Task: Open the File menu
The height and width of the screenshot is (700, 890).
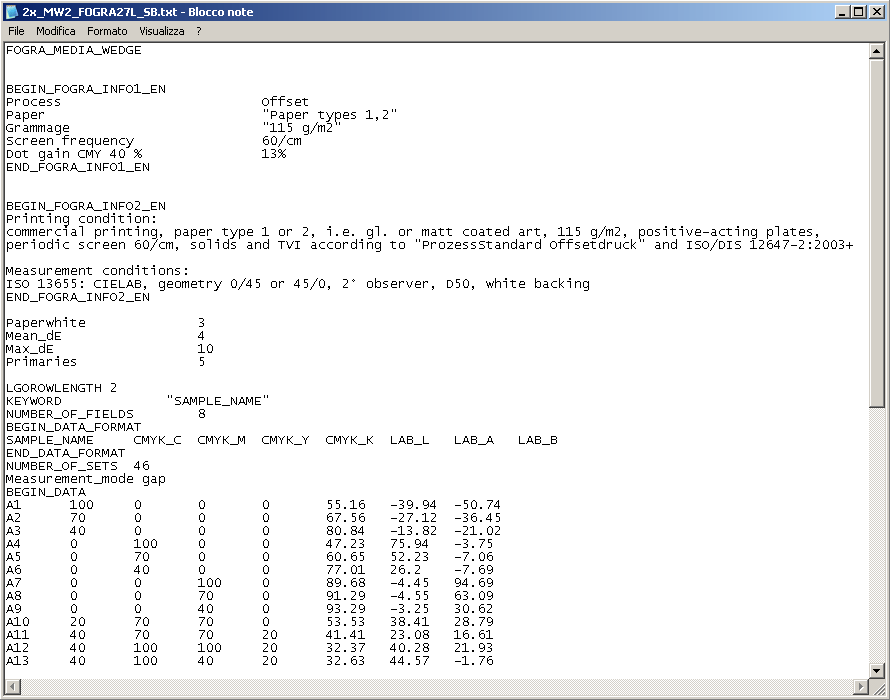Action: (16, 31)
